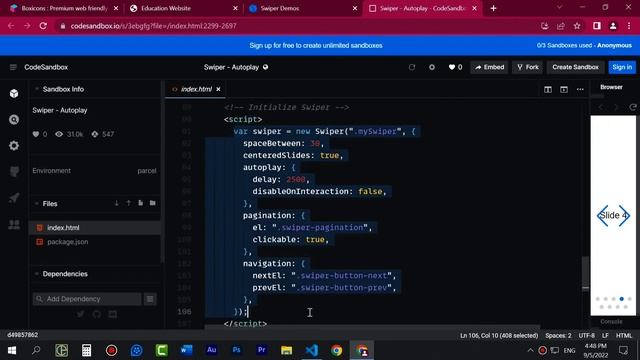Viewport: 640px width, 360px height.
Task: Click the Swiper - Autoplay sandbox title
Action: 231,67
